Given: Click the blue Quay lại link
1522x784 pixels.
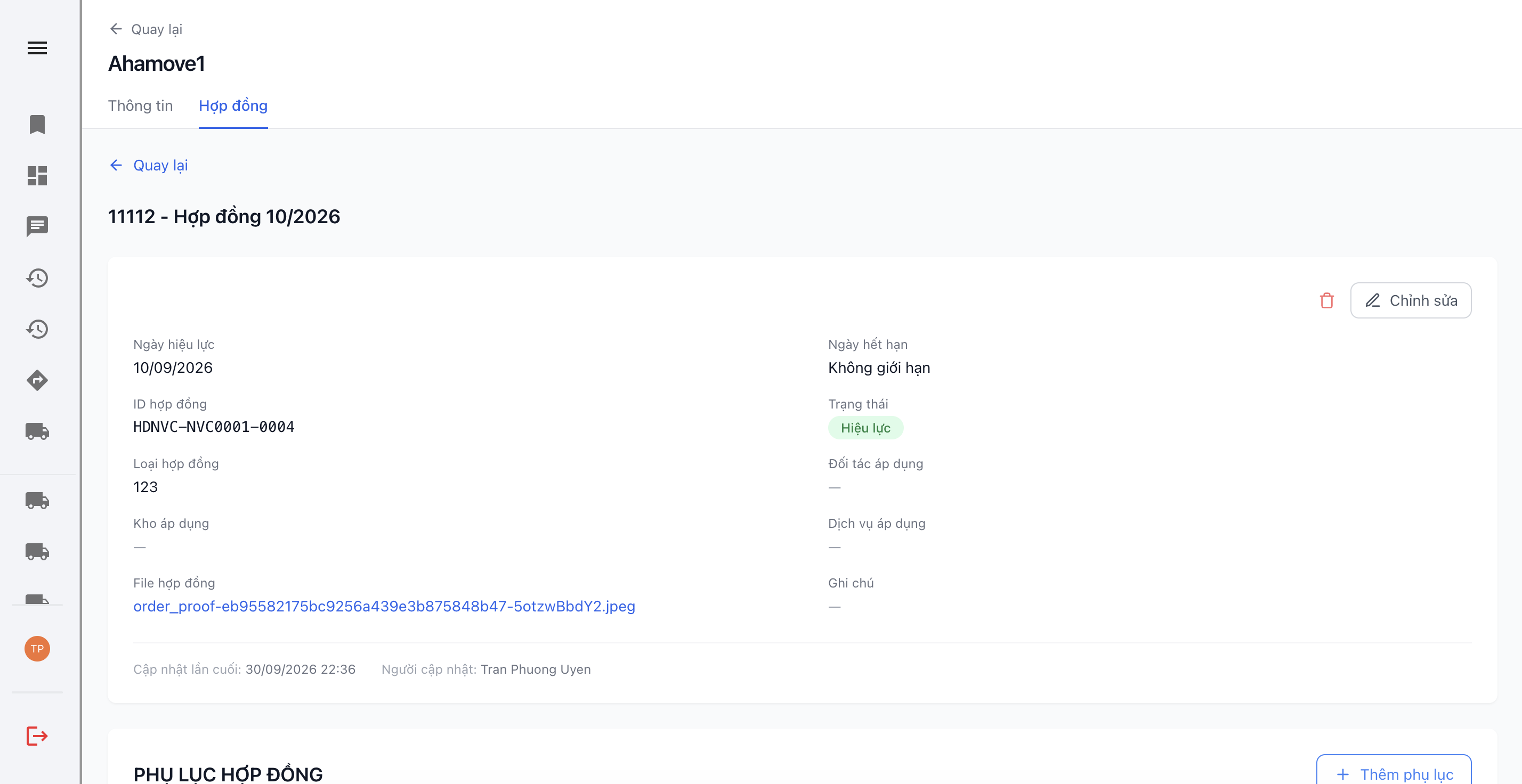Looking at the screenshot, I should click(x=149, y=165).
